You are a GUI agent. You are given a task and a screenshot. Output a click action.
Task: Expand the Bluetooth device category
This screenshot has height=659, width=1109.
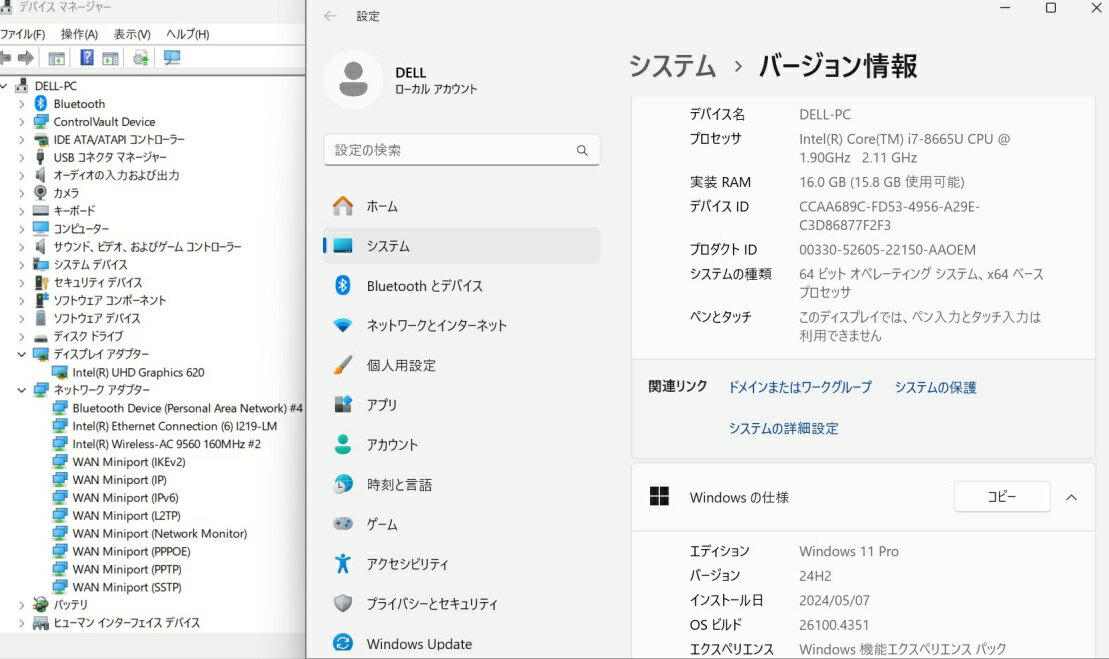pyautogui.click(x=21, y=104)
